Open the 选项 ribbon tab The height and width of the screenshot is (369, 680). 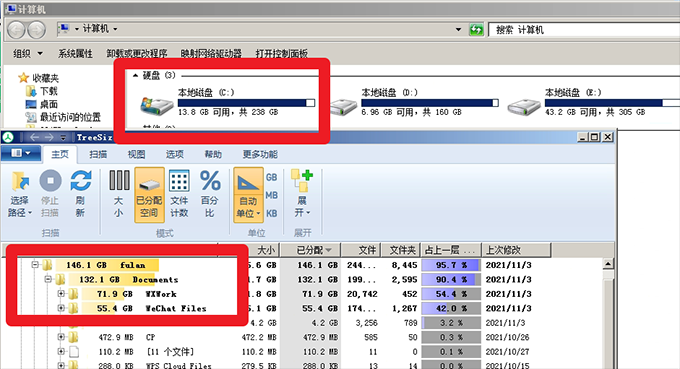coord(174,154)
